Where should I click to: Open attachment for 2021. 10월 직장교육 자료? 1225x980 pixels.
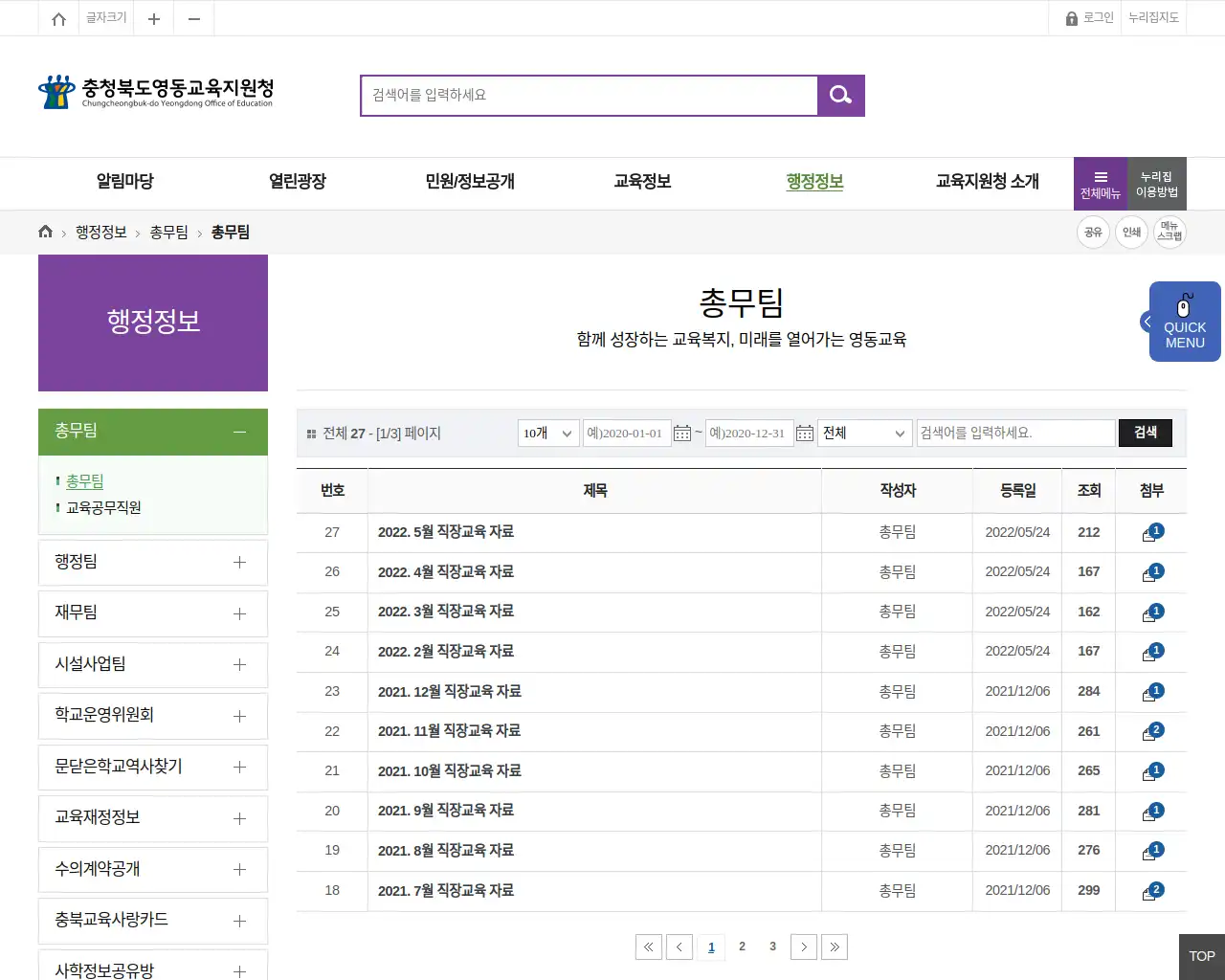1152,771
